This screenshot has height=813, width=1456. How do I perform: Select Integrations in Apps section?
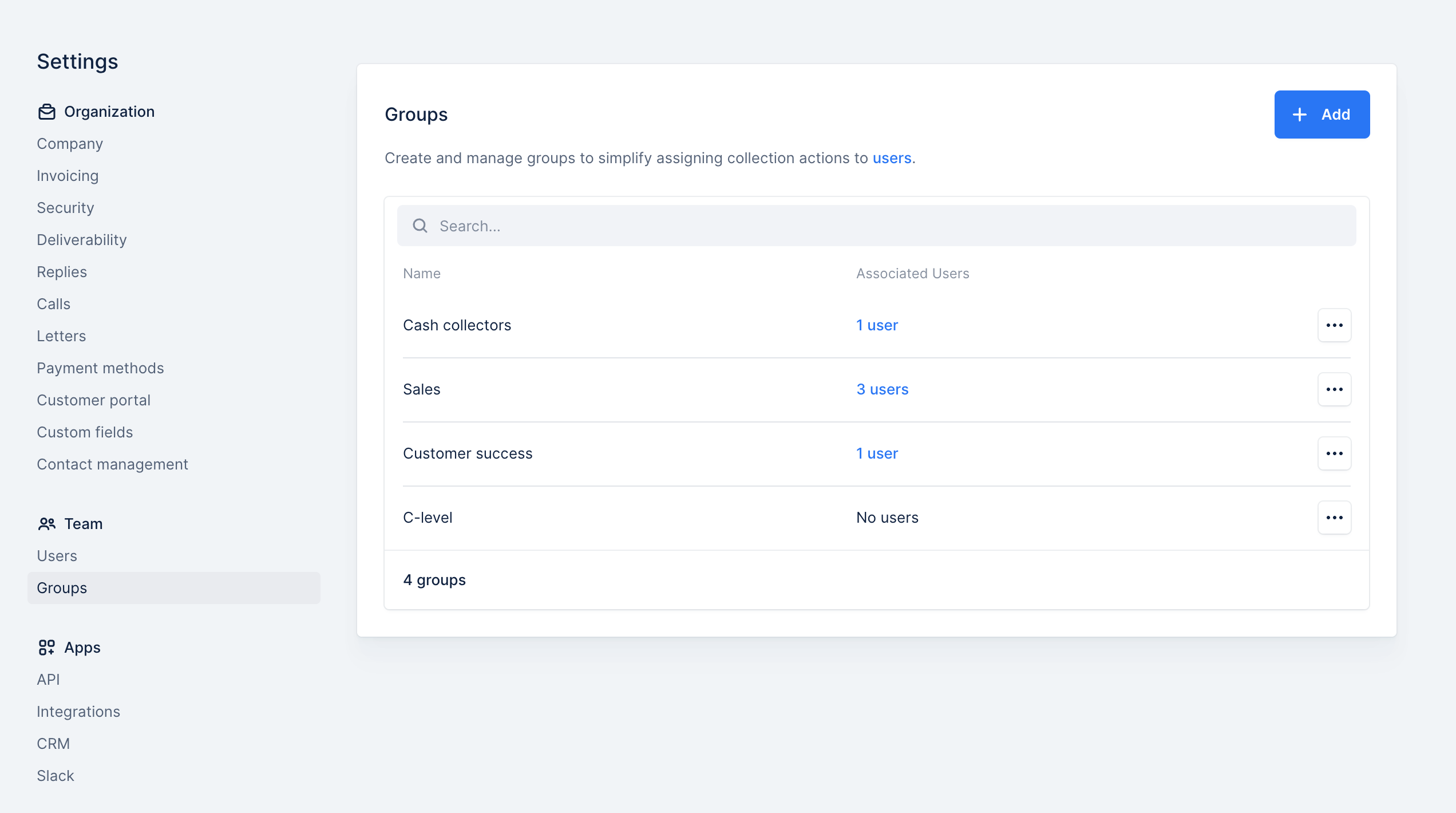point(78,712)
